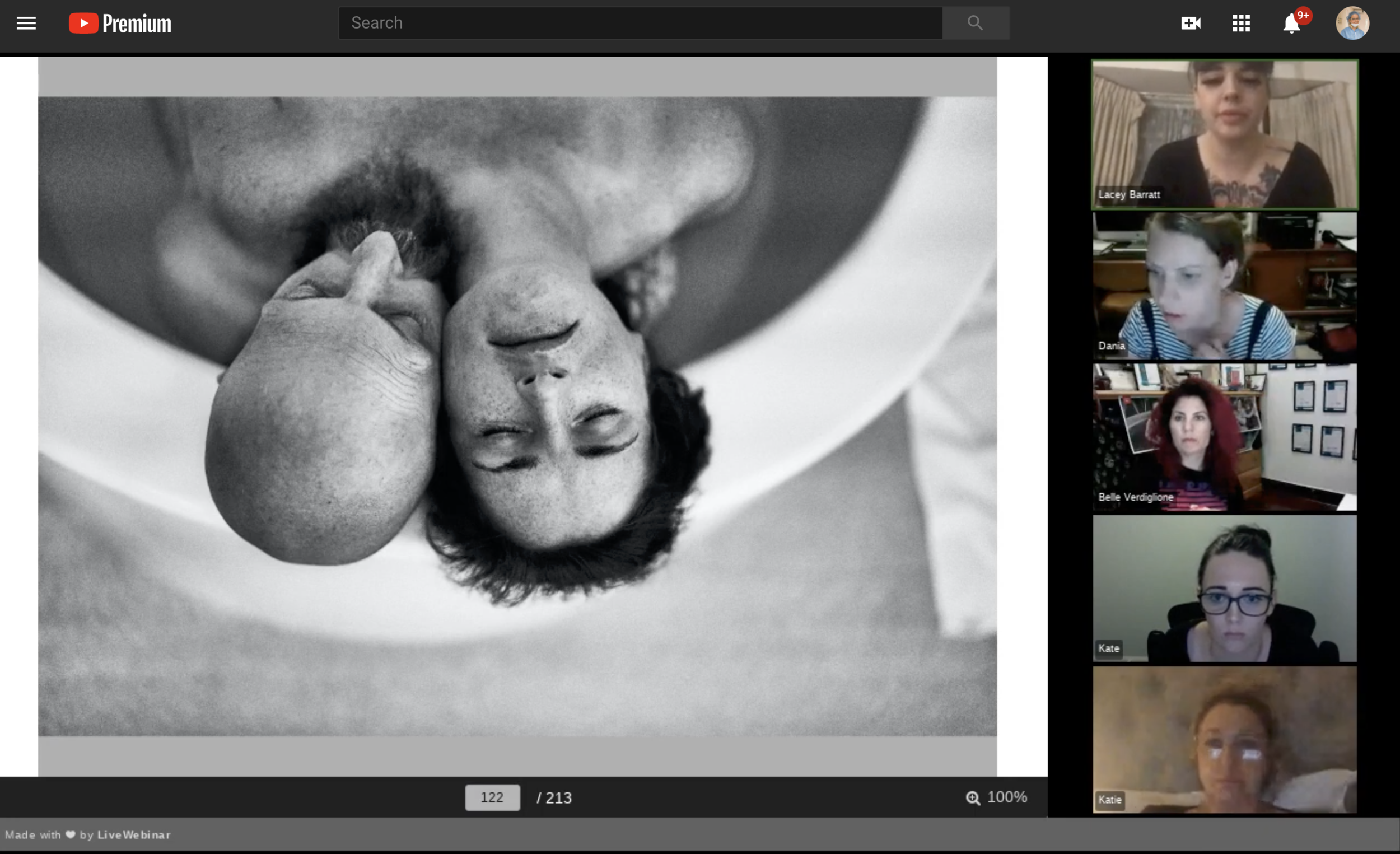Open the notifications bell
Screen dimensions: 1400x854
(x=1291, y=24)
